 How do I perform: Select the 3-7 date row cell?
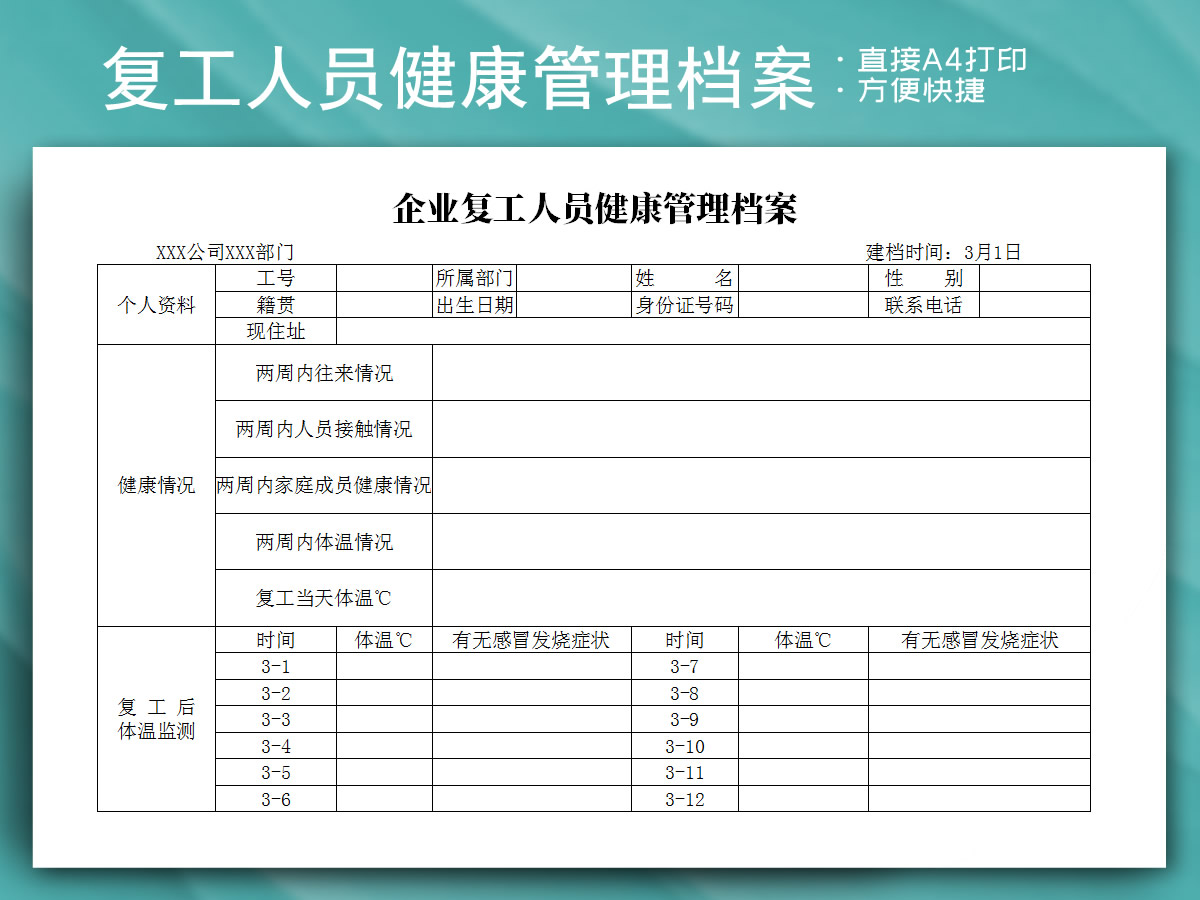tap(685, 663)
